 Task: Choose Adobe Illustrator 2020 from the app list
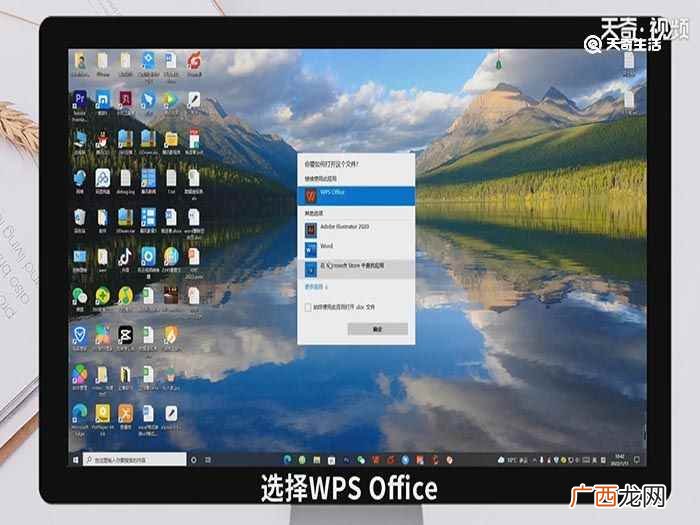pos(356,230)
